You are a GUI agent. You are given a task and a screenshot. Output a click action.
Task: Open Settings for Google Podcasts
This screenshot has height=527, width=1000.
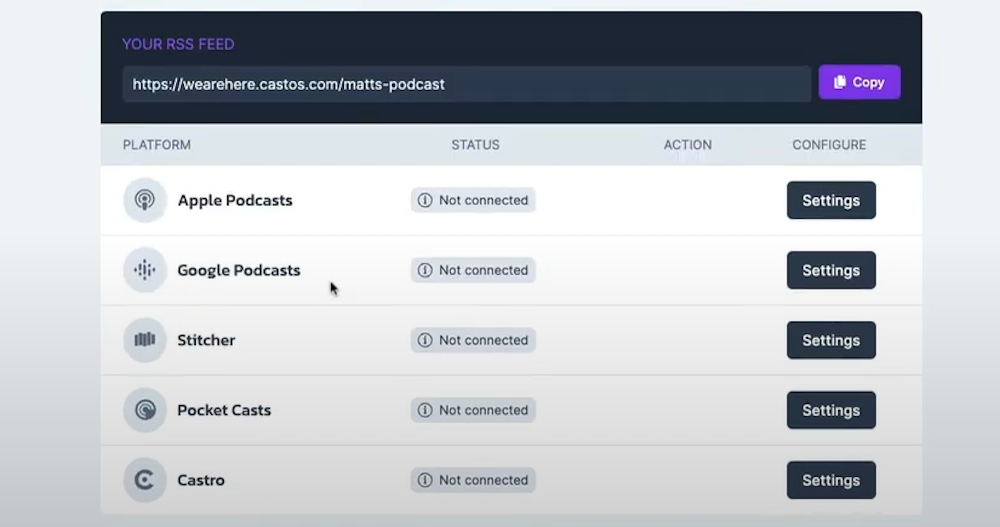[x=831, y=270]
